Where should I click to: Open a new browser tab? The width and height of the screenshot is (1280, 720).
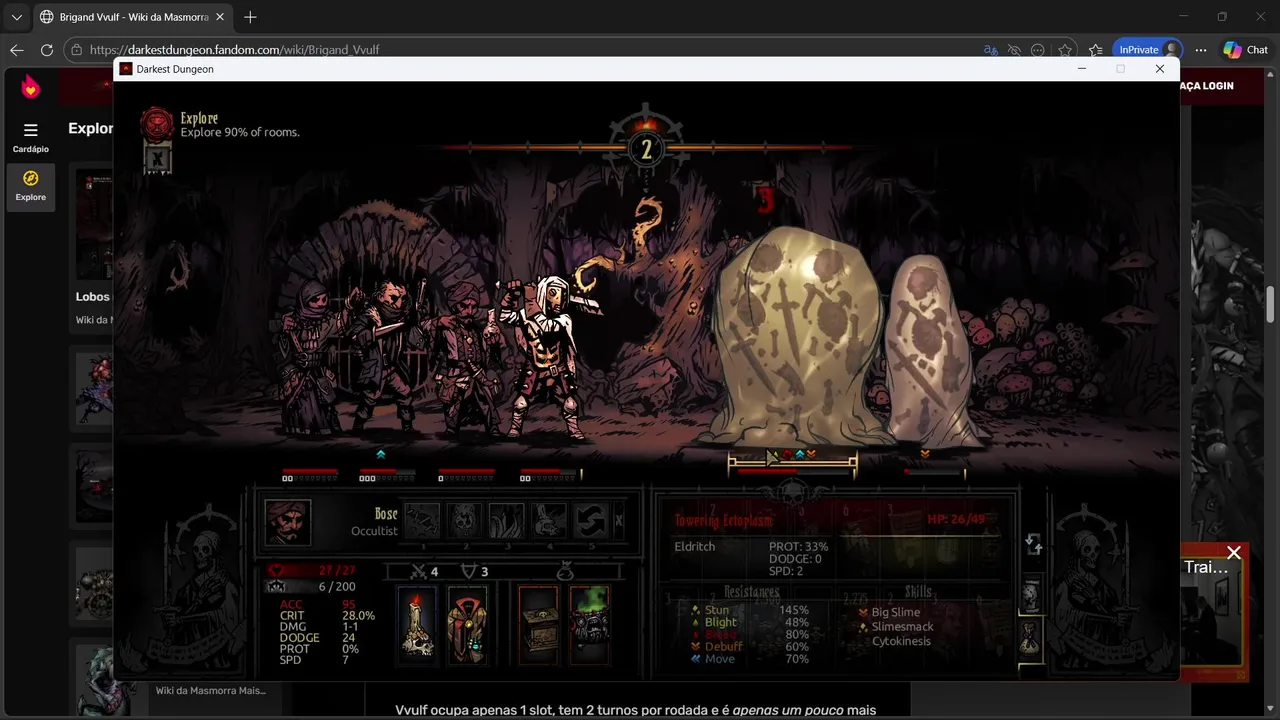[x=250, y=17]
